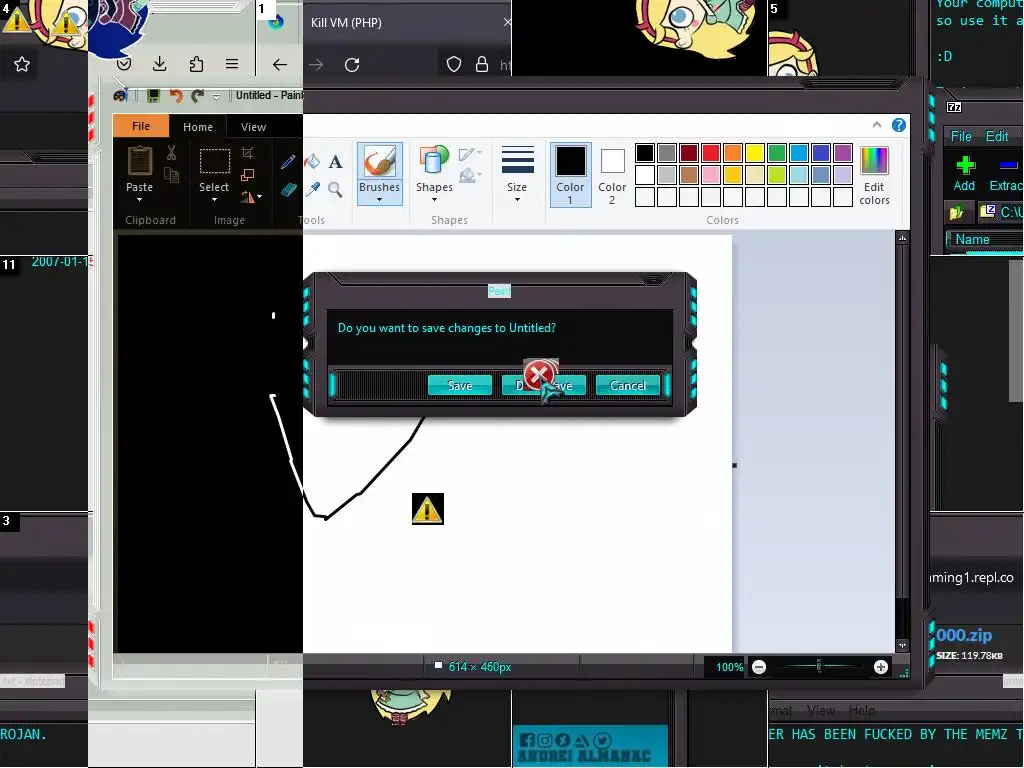
Task: Redo the action in Paint's title bar
Action: pos(197,96)
